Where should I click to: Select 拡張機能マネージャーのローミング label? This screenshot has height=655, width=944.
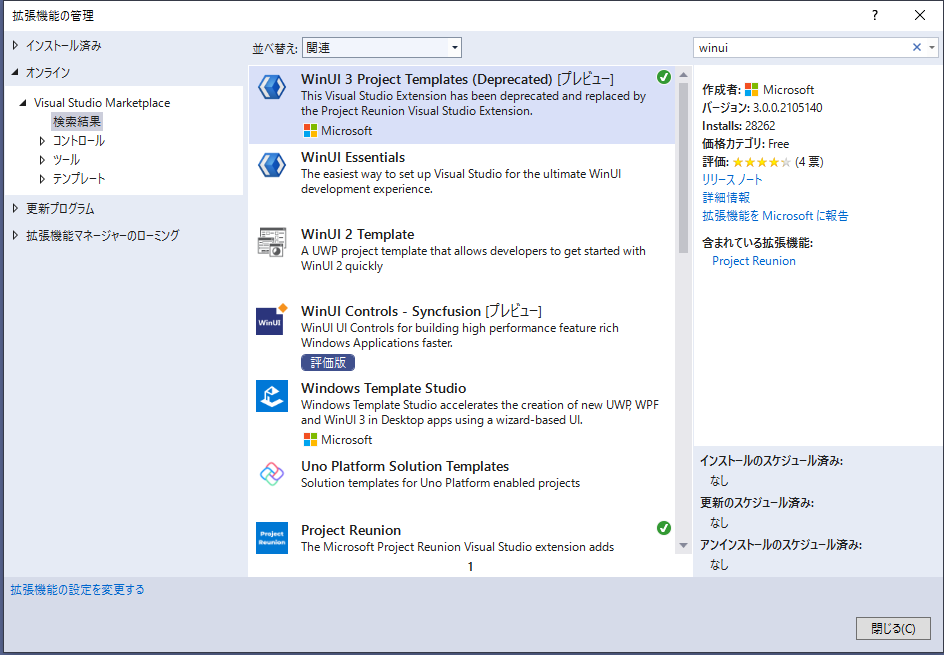point(103,235)
